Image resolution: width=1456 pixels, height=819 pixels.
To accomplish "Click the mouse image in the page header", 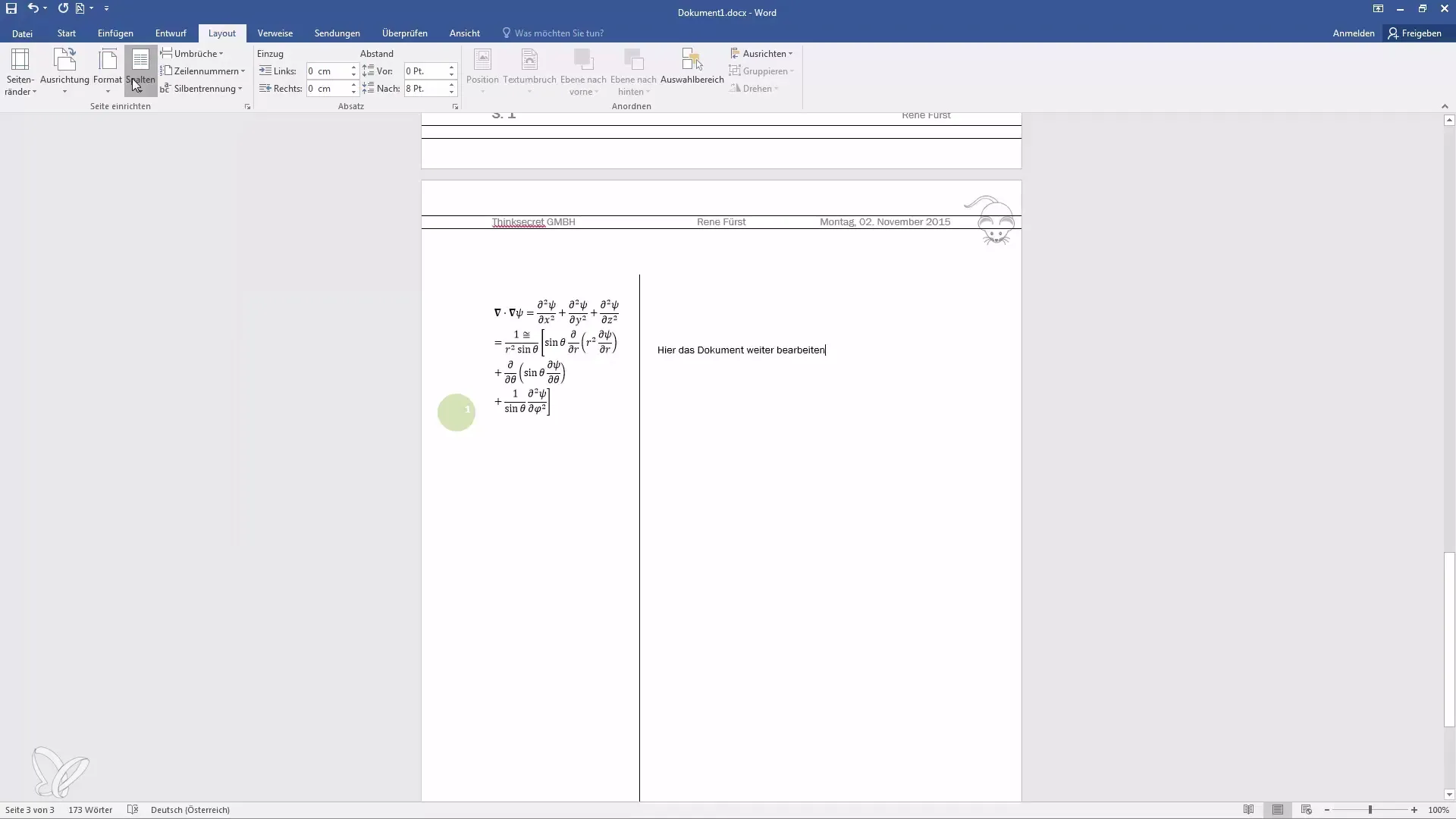I will 990,221.
